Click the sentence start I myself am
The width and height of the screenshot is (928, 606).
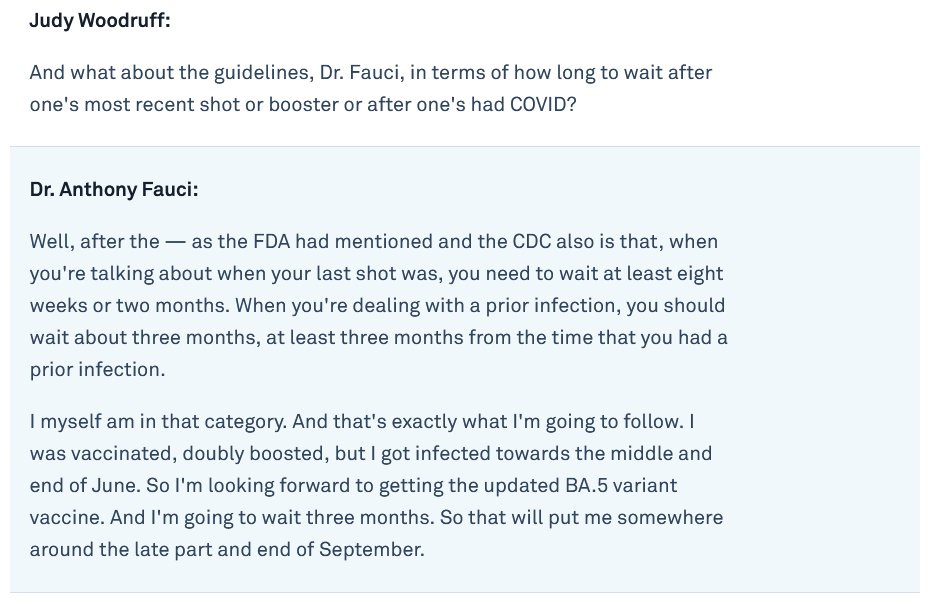click(82, 421)
